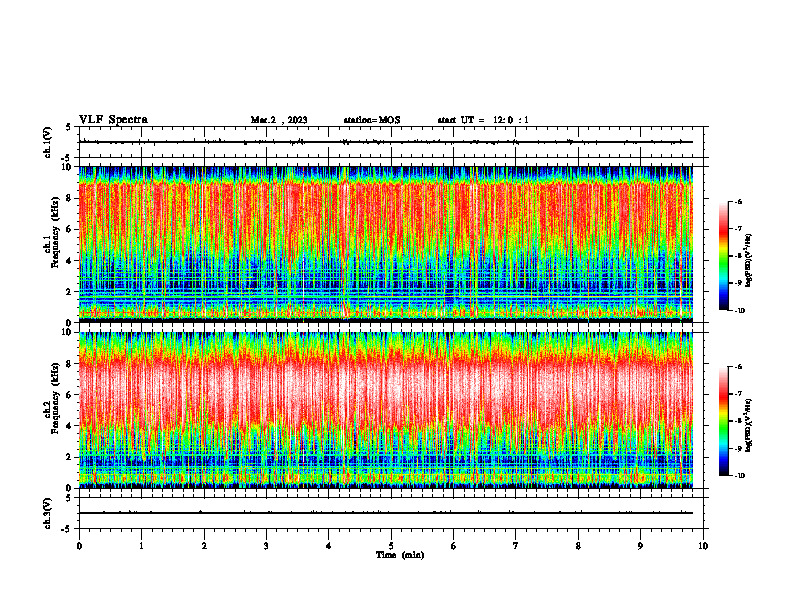The height and width of the screenshot is (612, 792).
Task: Click inside the ch.1 spectrogram plot
Action: pos(386,244)
